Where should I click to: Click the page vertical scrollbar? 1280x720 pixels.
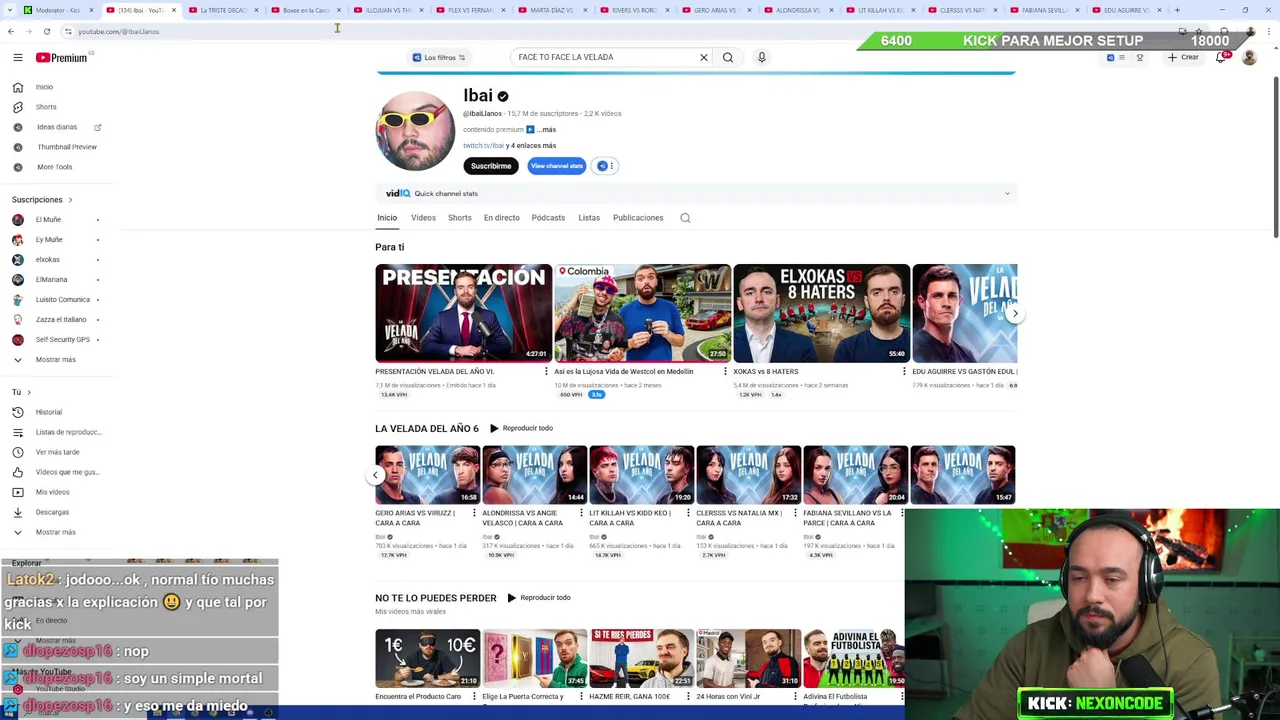(1275, 158)
